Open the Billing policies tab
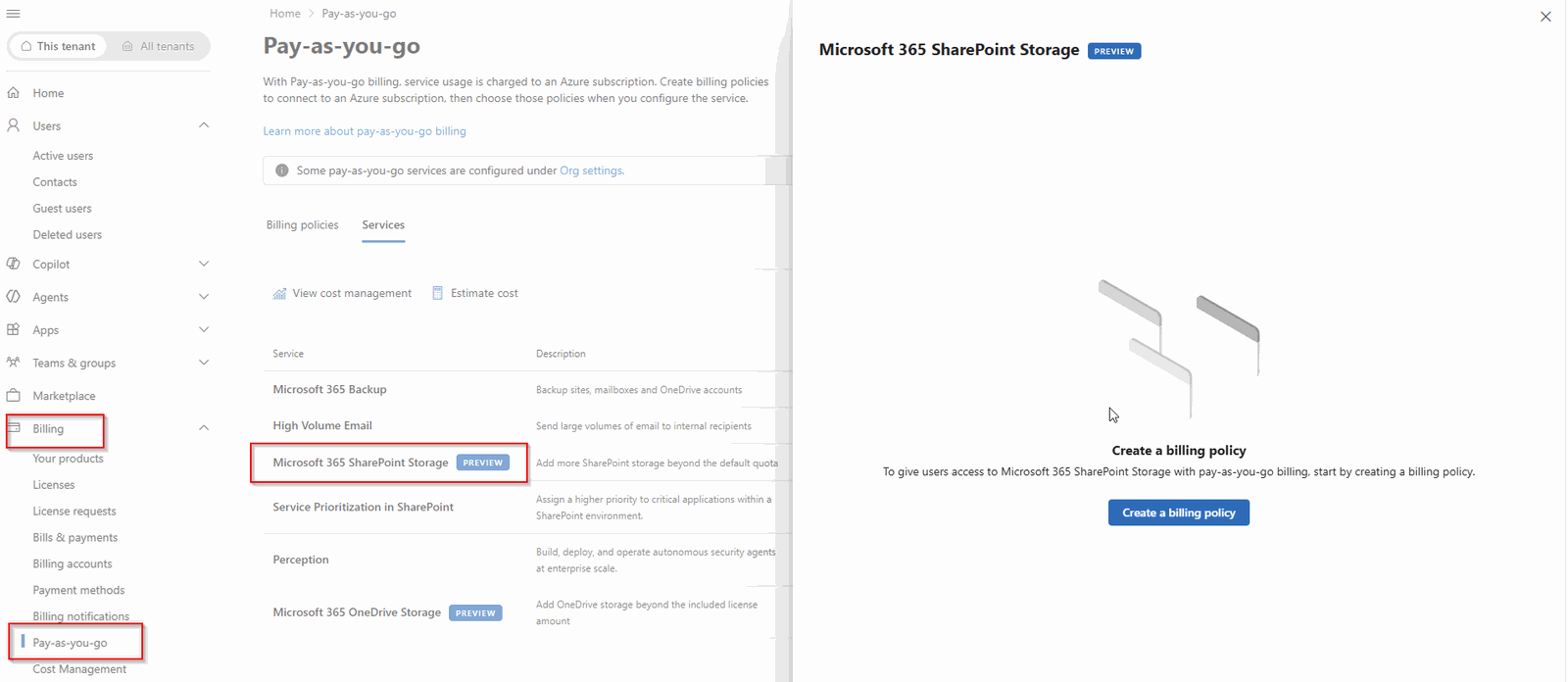Viewport: 1568px width, 682px height. click(303, 225)
